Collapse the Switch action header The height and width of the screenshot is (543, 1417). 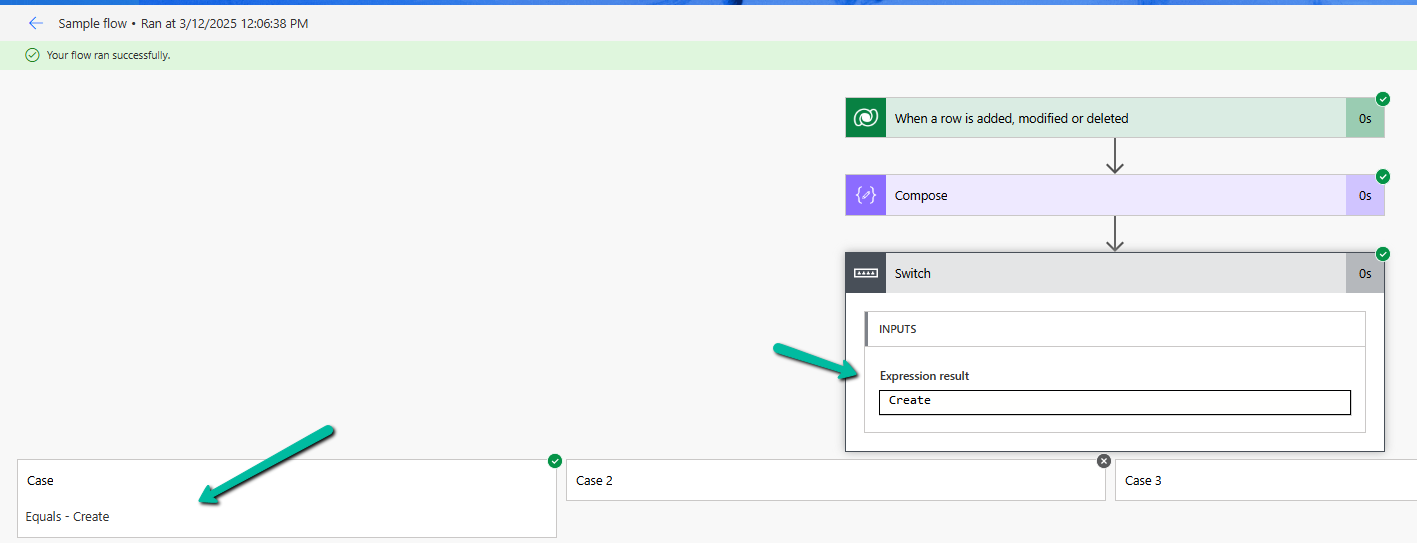pyautogui.click(x=1114, y=273)
